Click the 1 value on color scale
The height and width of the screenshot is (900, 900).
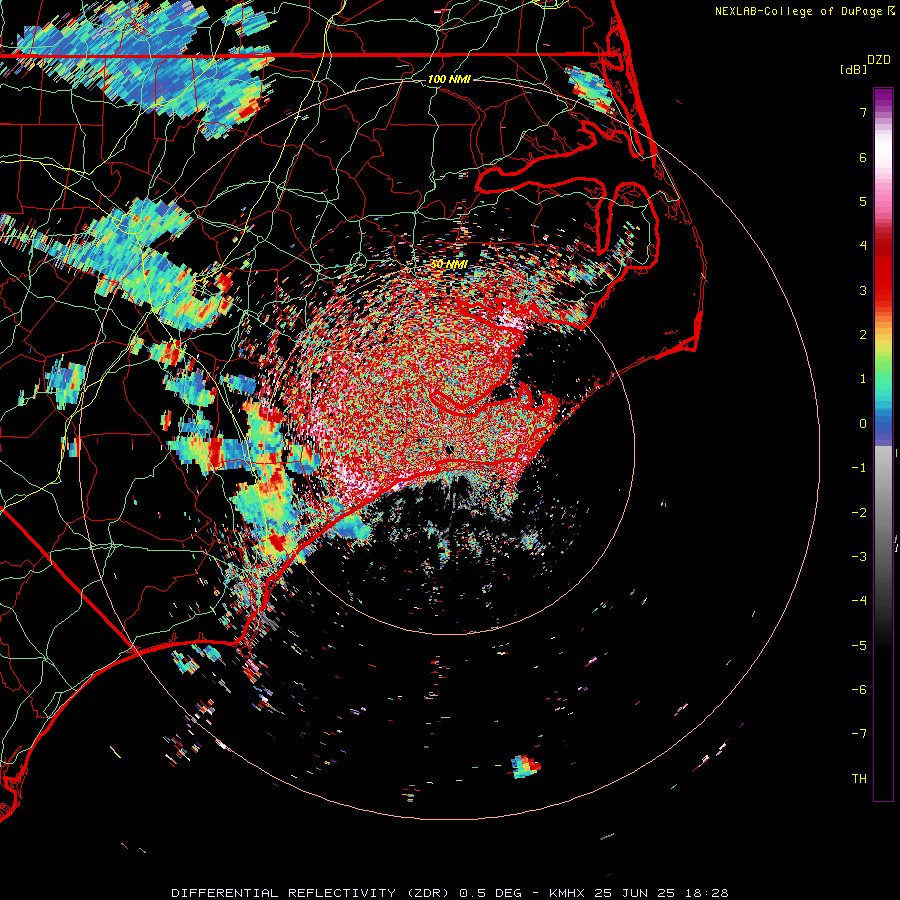(863, 379)
